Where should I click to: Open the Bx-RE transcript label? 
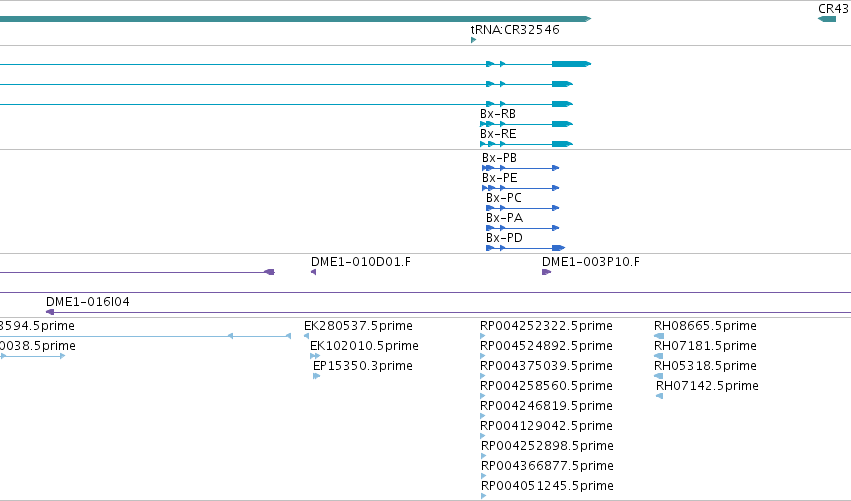coord(498,134)
